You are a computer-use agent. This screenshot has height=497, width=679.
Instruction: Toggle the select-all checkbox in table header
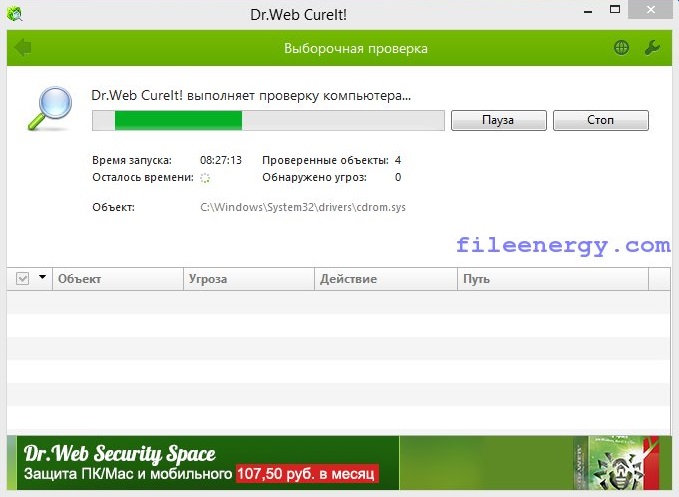pyautogui.click(x=23, y=278)
